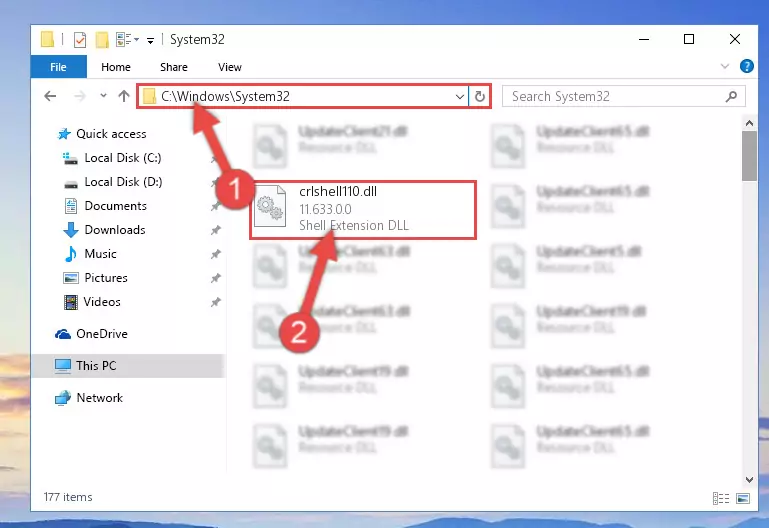Select the crlshell110.dll file name
Image resolution: width=769 pixels, height=528 pixels.
[338, 192]
